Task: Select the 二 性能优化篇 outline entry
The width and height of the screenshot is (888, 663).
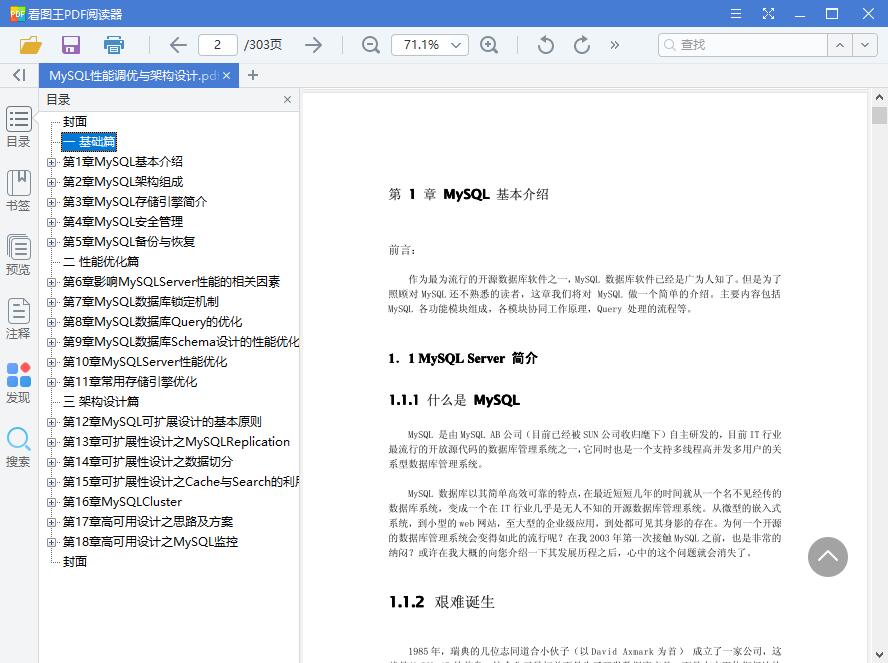Action: click(101, 262)
